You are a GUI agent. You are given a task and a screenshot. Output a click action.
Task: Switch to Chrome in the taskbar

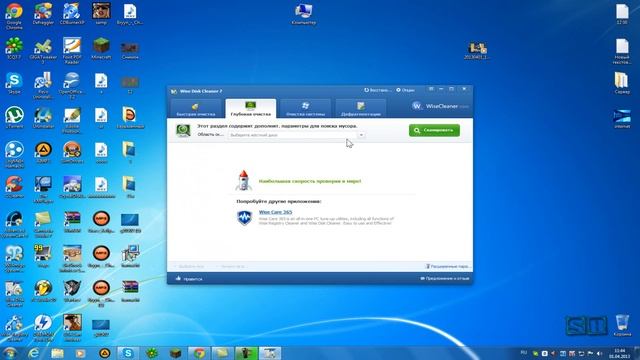199,353
